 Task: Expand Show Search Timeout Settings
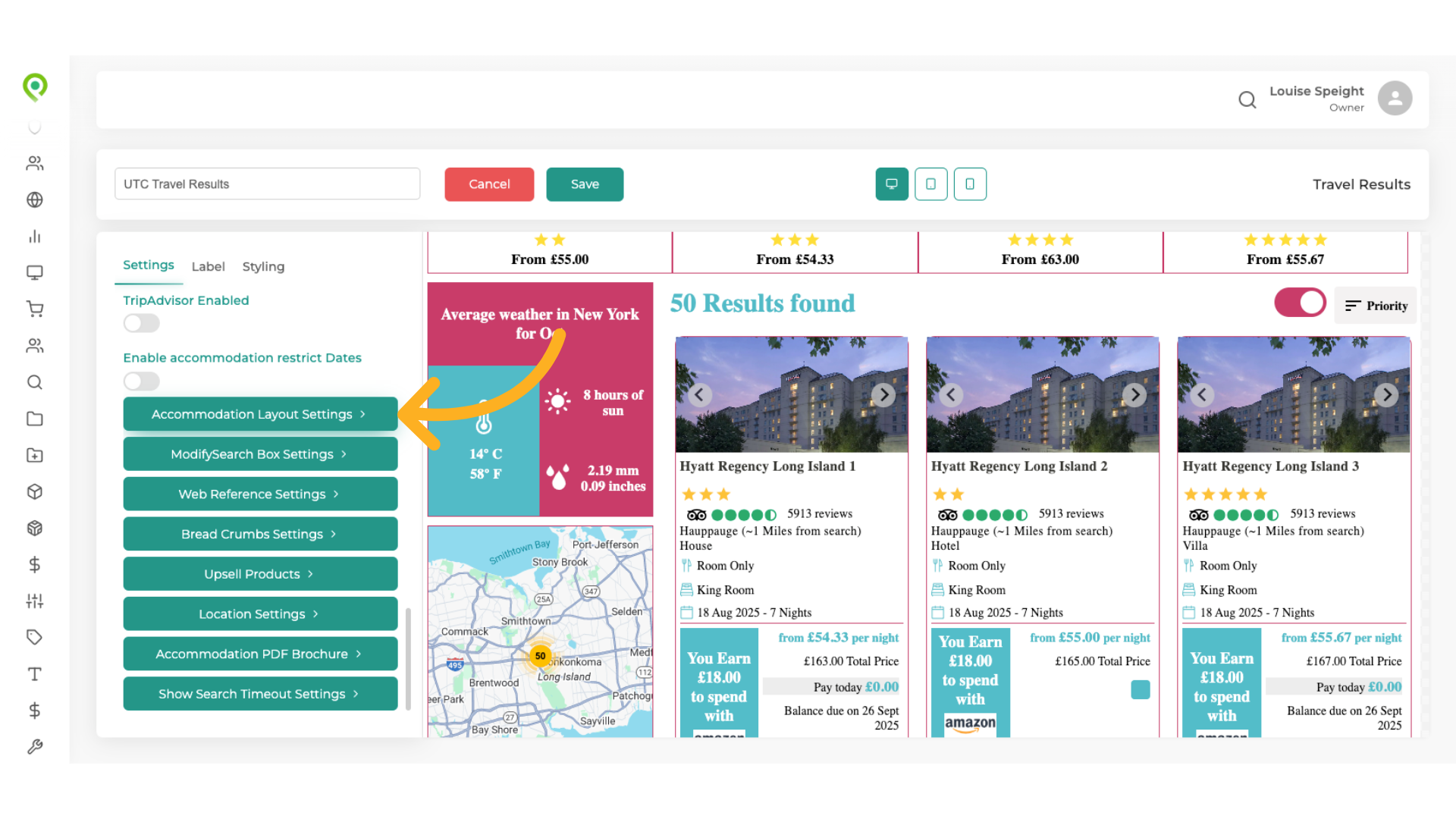pyautogui.click(x=259, y=693)
